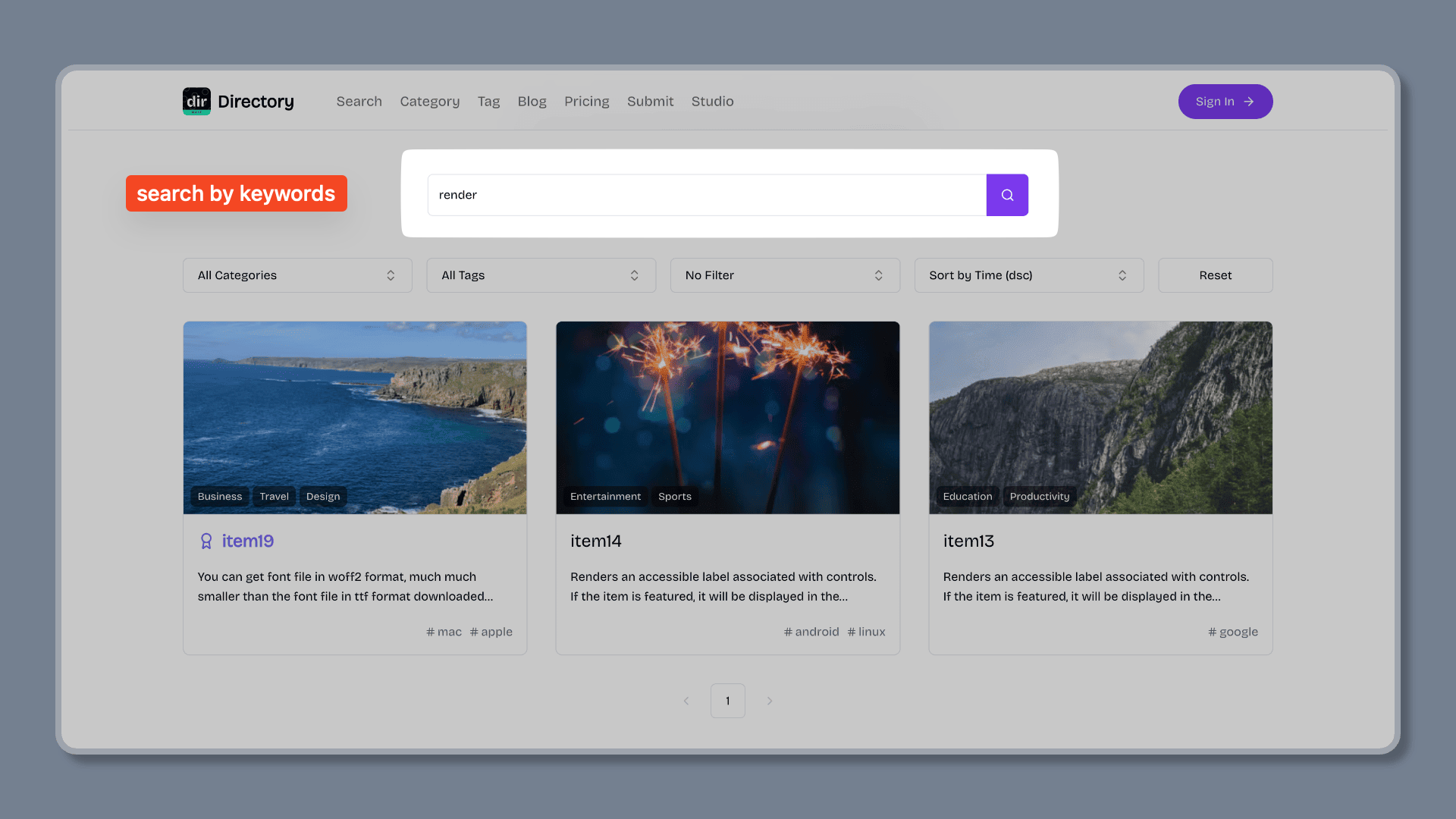Open the Submit nav item
Screen dimensions: 1456x819
pos(650,102)
